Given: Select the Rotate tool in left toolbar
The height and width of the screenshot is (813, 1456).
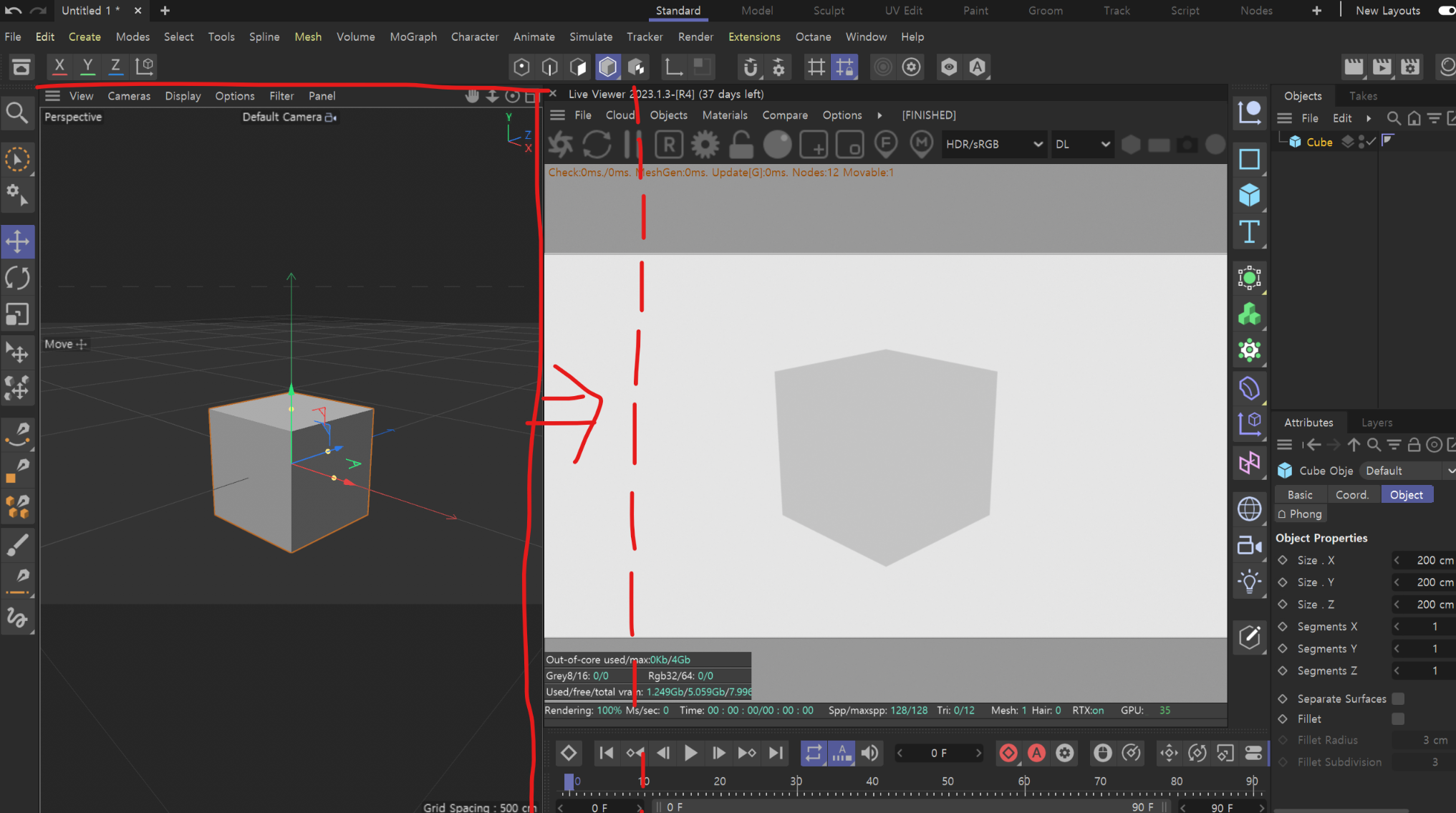Looking at the screenshot, I should tap(17, 278).
